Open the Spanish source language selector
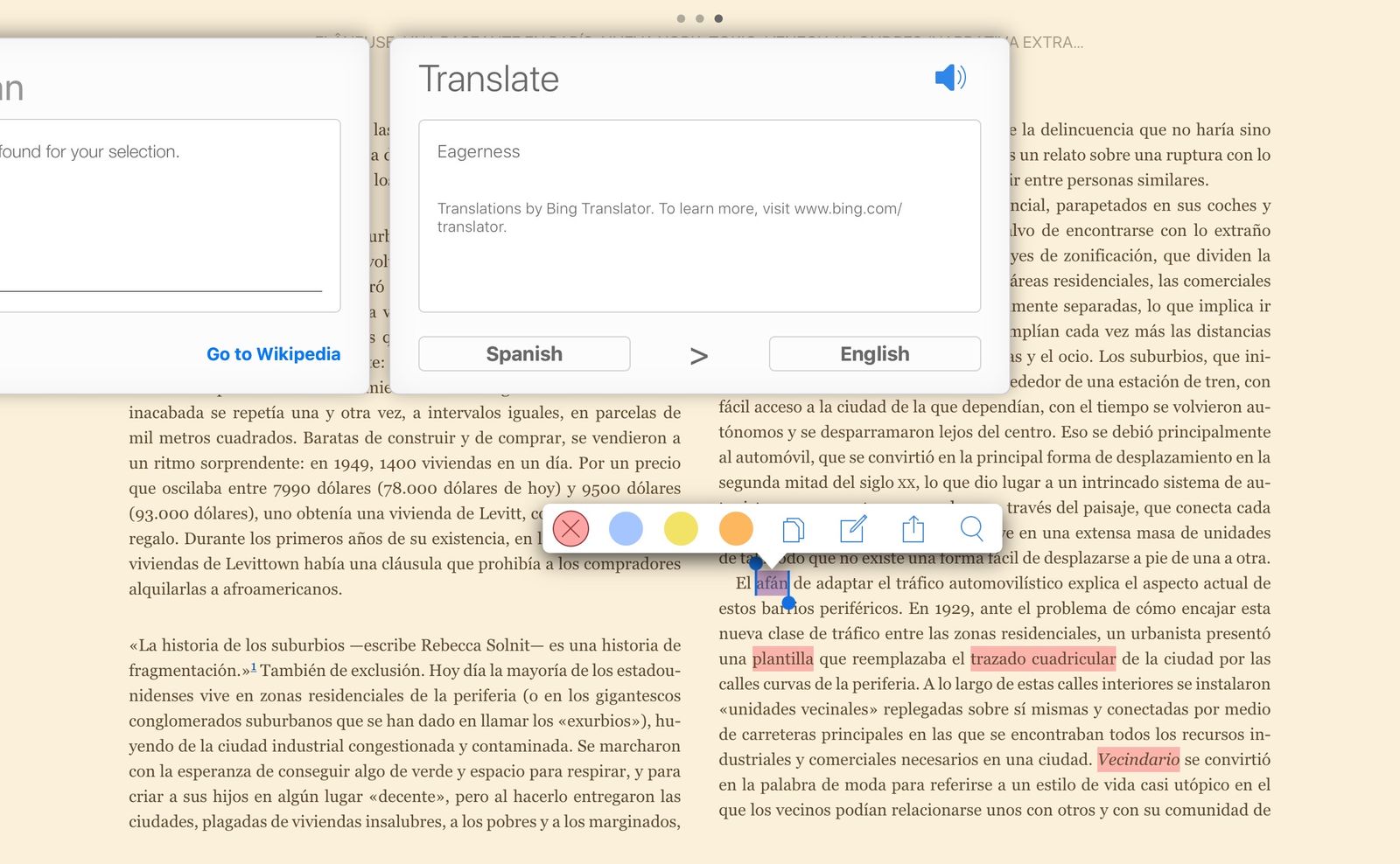This screenshot has width=1400, height=864. coord(524,354)
